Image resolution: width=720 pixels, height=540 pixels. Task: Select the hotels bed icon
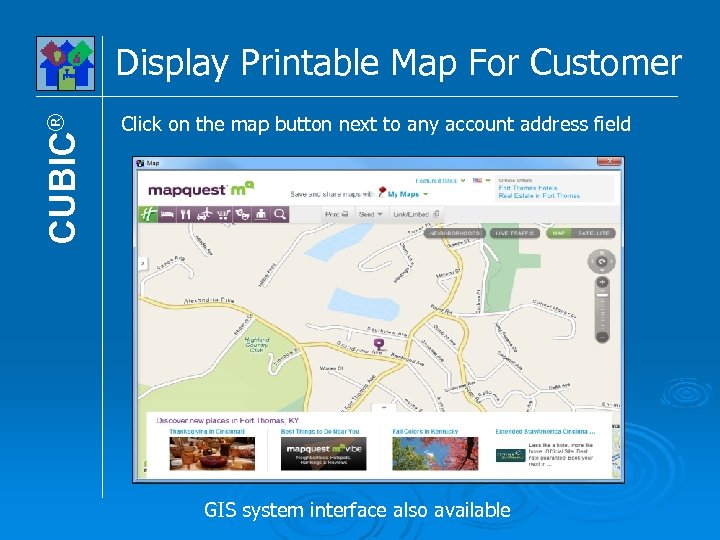tap(167, 214)
